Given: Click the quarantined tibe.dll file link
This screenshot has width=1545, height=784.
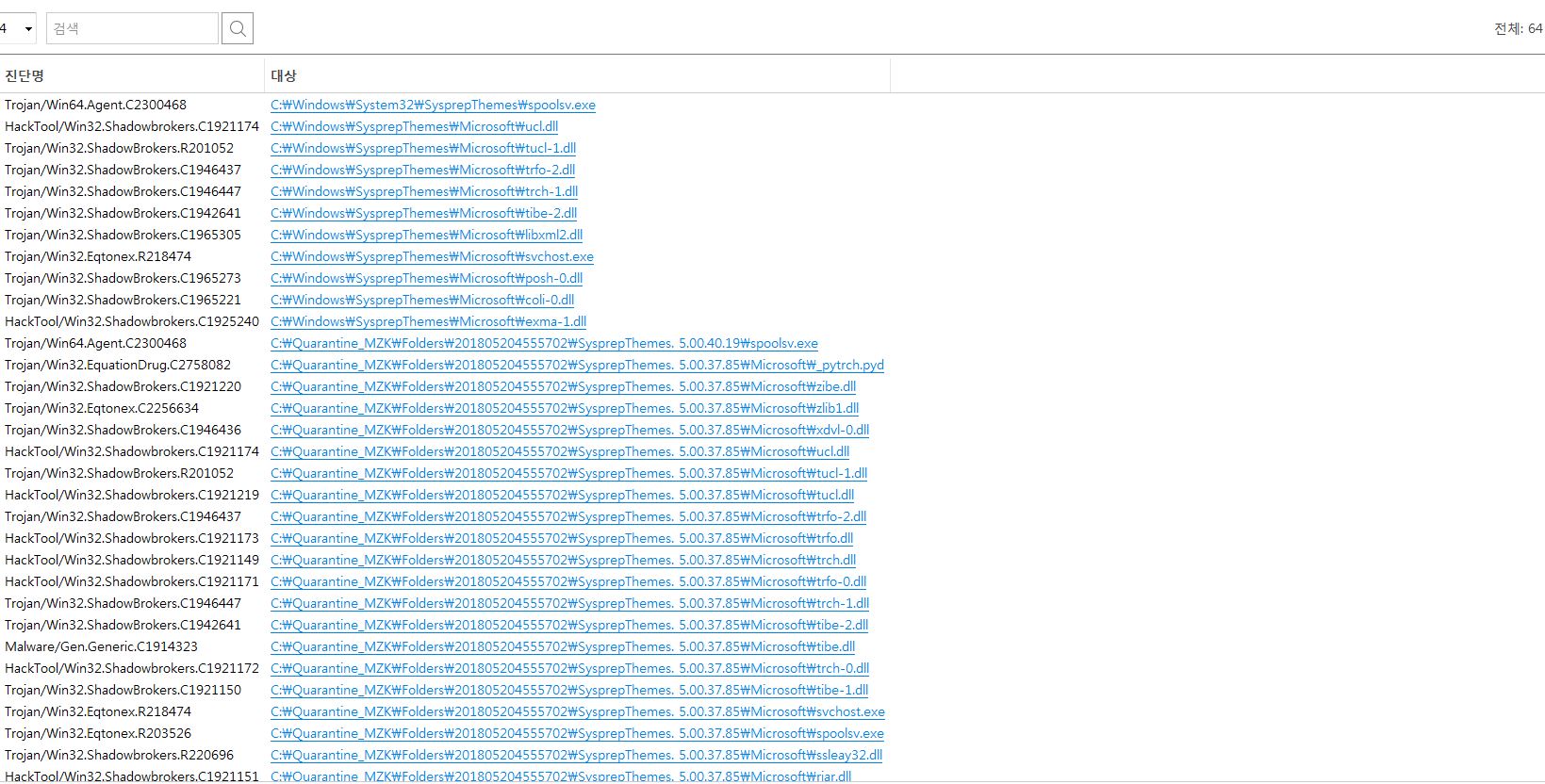Looking at the screenshot, I should [563, 646].
